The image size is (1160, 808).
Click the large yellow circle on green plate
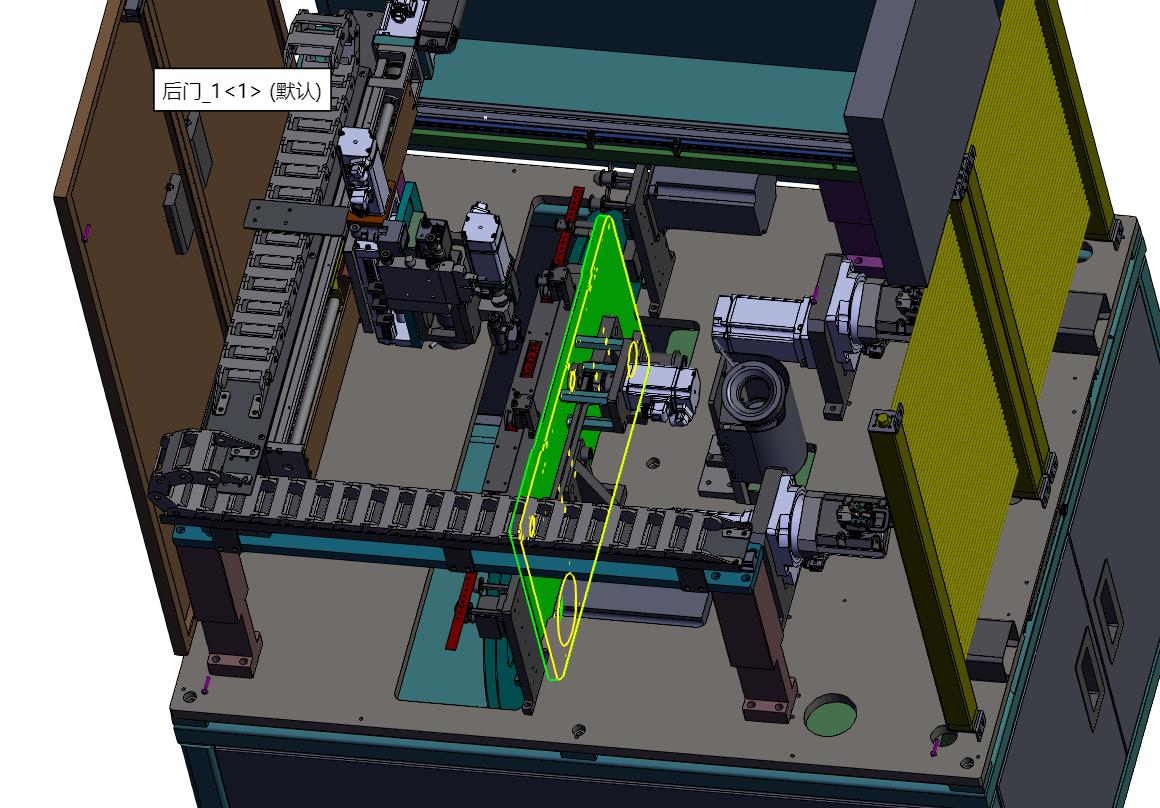click(x=568, y=610)
